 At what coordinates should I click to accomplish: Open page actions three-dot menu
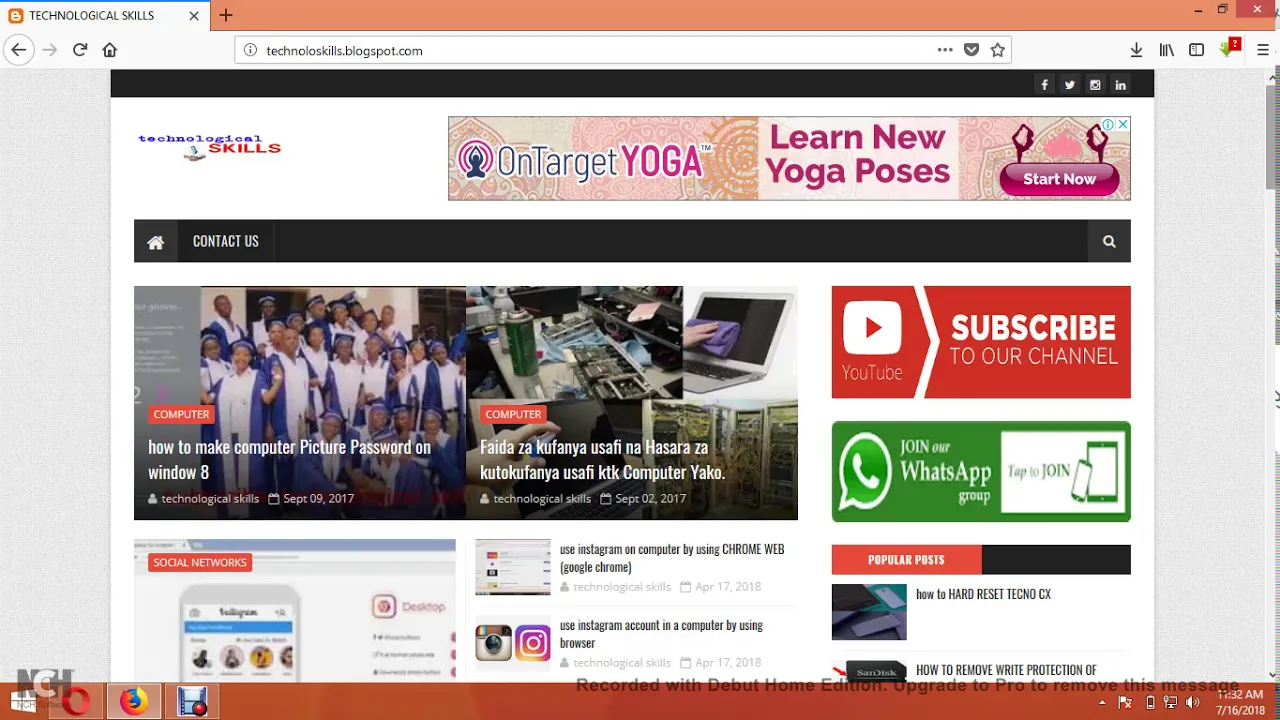(945, 50)
